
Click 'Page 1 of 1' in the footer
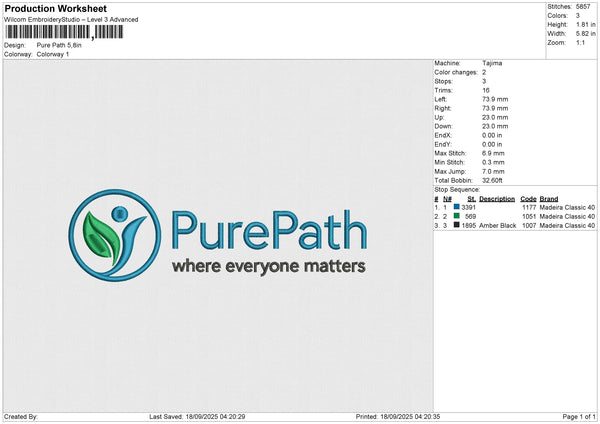coord(579,416)
